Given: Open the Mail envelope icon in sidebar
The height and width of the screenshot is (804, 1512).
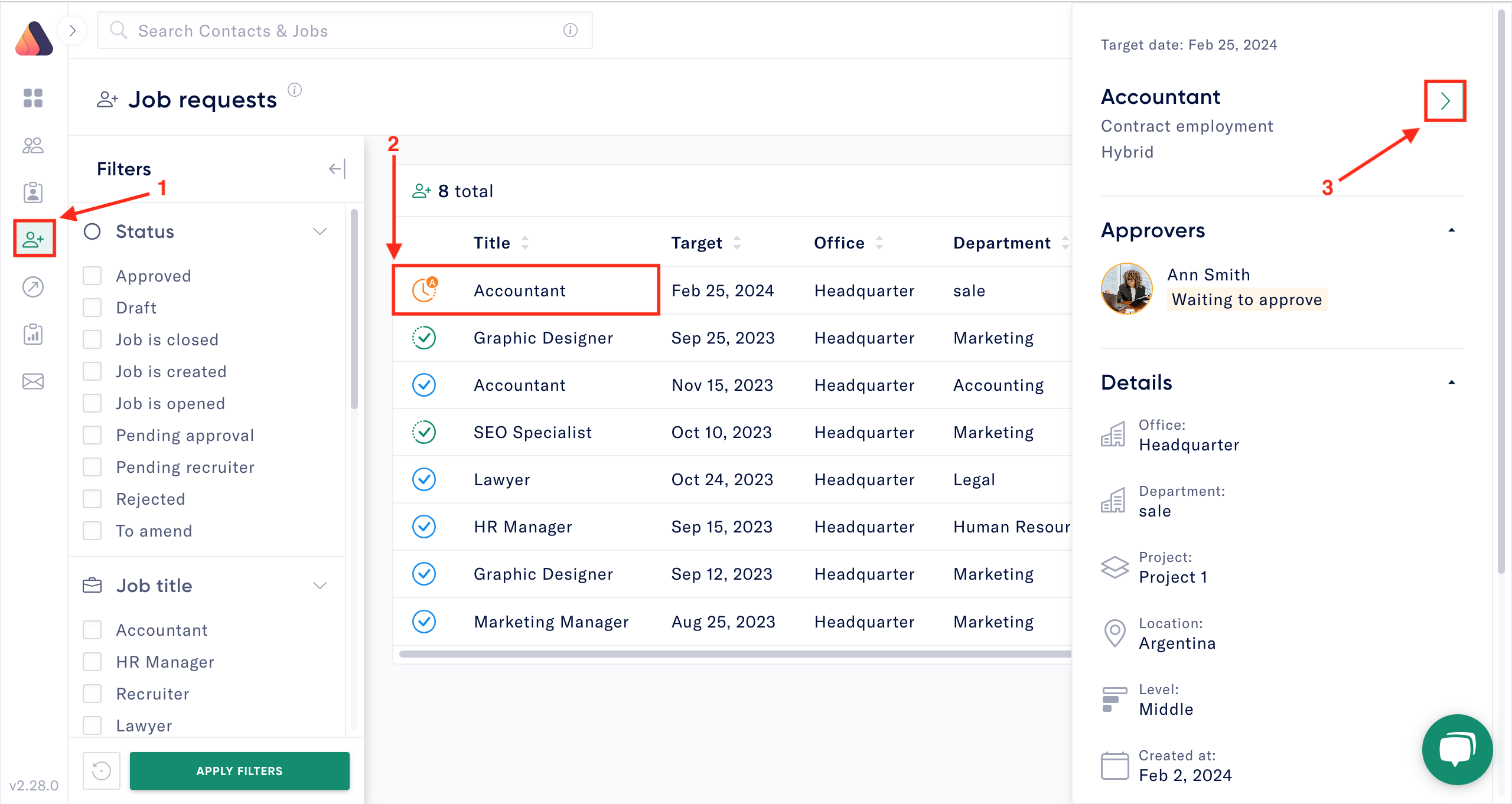Looking at the screenshot, I should [34, 381].
